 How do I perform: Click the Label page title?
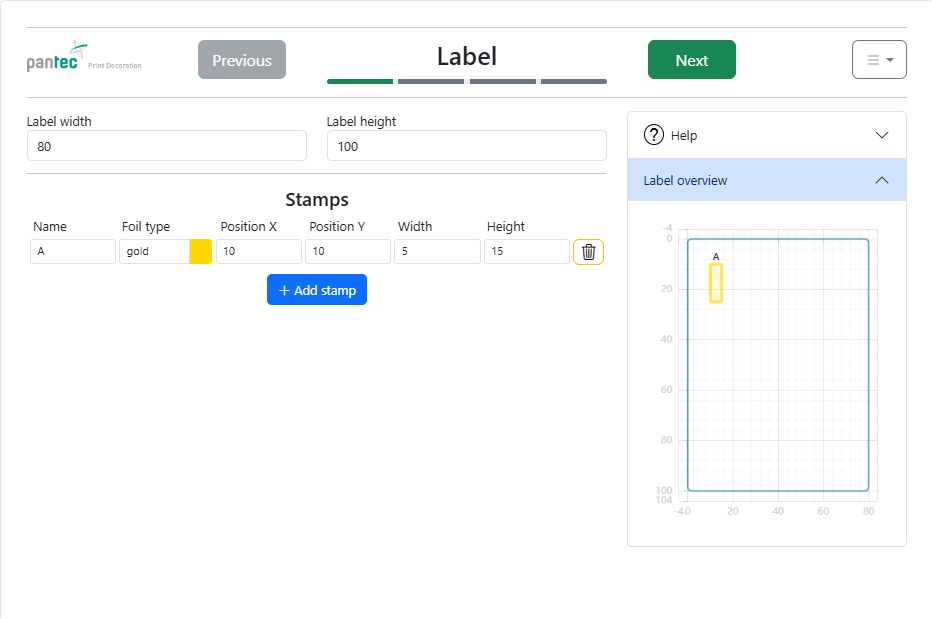(x=467, y=56)
